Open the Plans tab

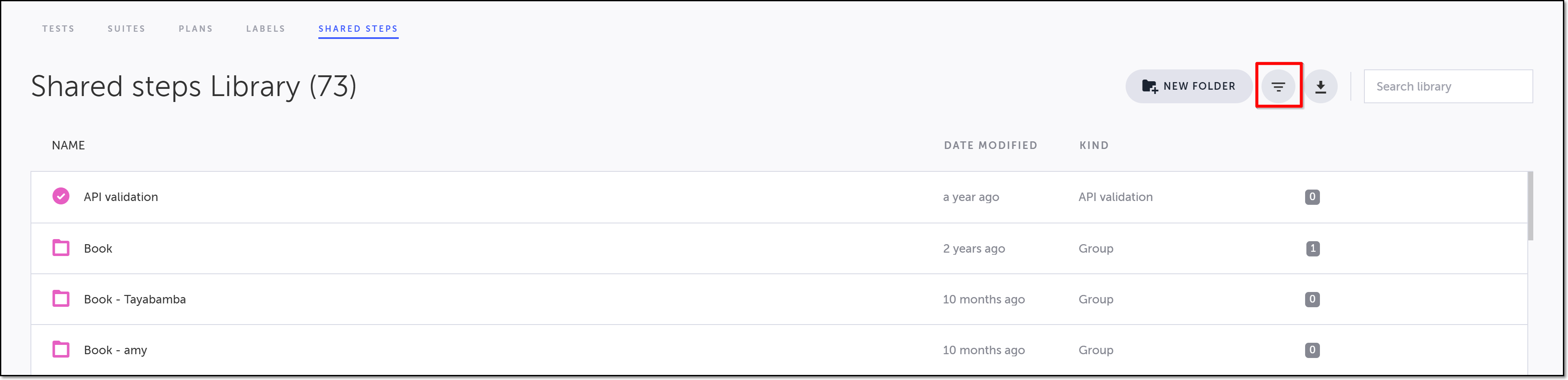196,29
